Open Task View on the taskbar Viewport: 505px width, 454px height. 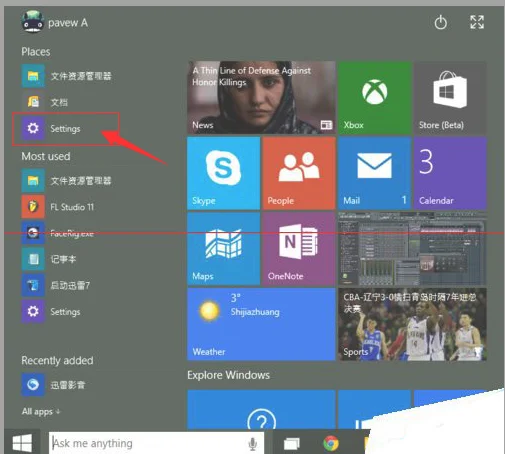[x=292, y=444]
